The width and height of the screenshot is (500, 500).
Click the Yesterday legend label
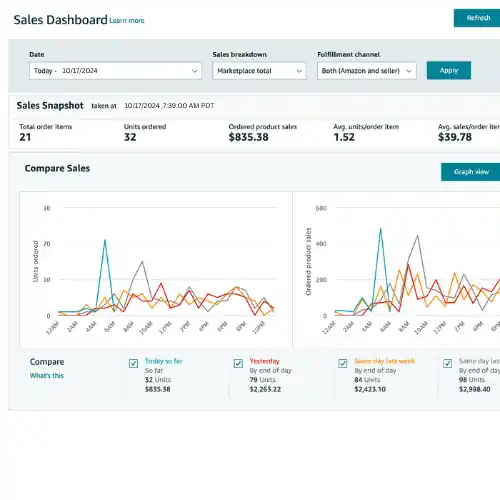265,361
